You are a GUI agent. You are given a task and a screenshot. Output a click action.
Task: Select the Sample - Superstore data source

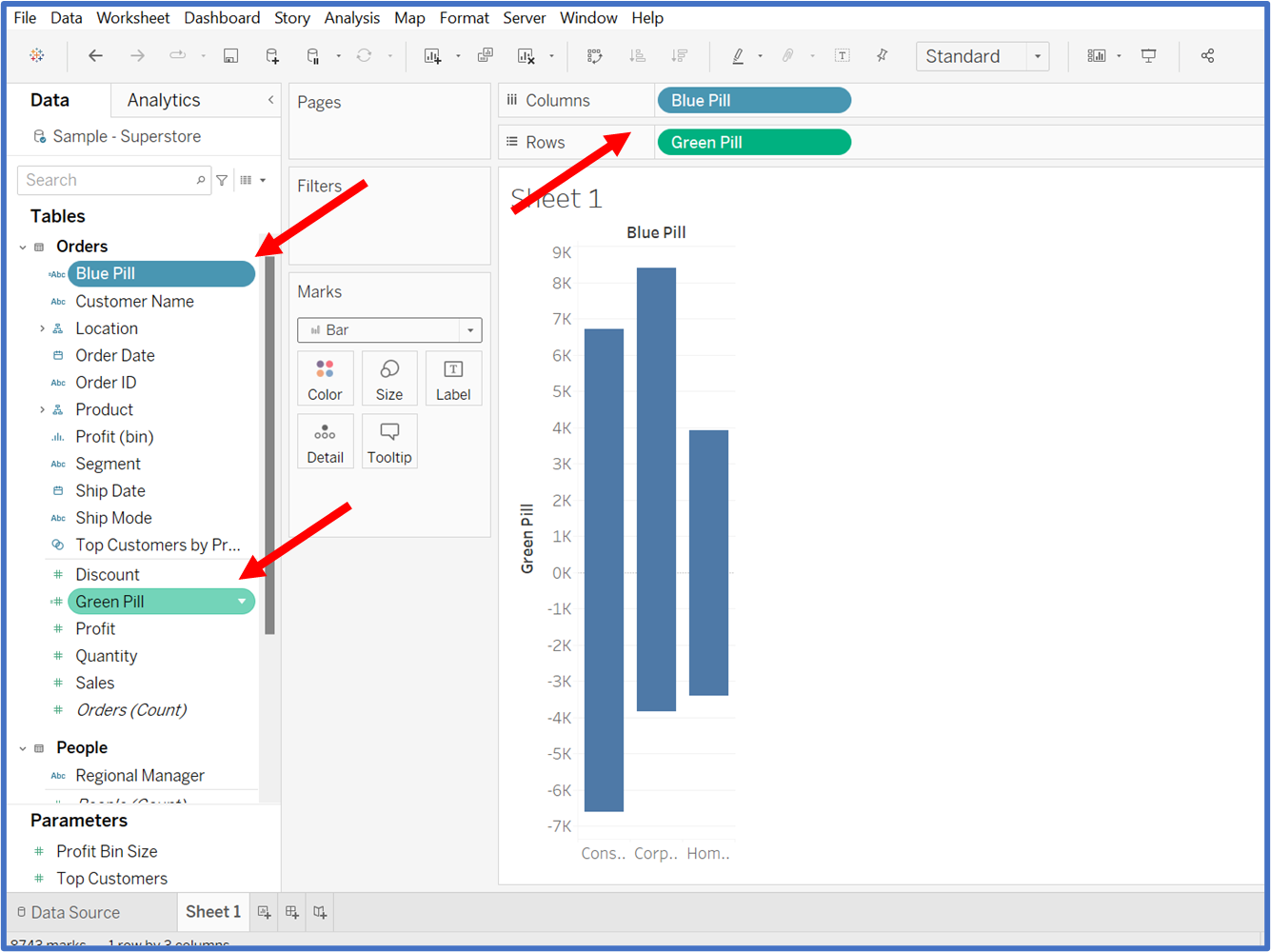pos(127,136)
